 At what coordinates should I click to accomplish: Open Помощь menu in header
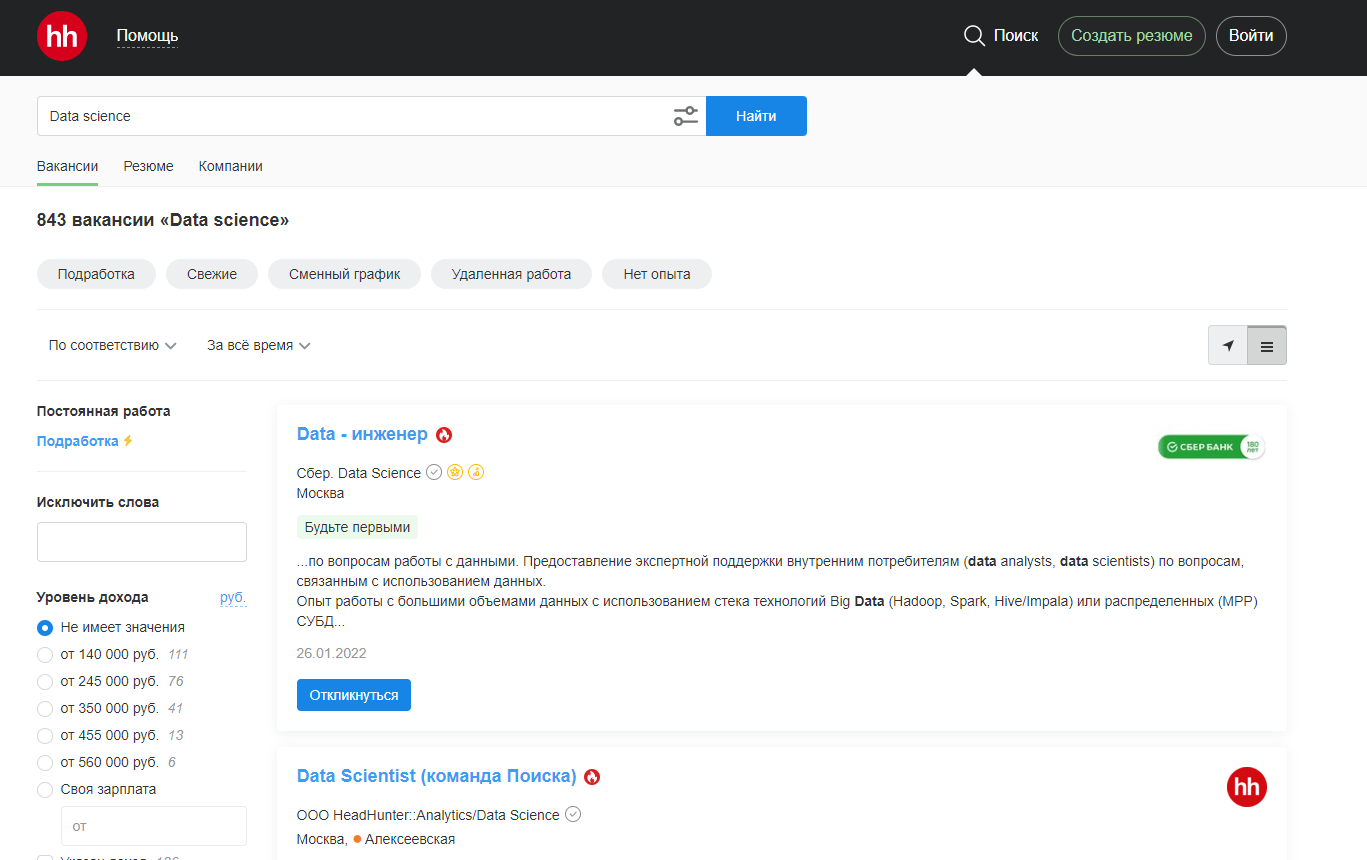(147, 36)
